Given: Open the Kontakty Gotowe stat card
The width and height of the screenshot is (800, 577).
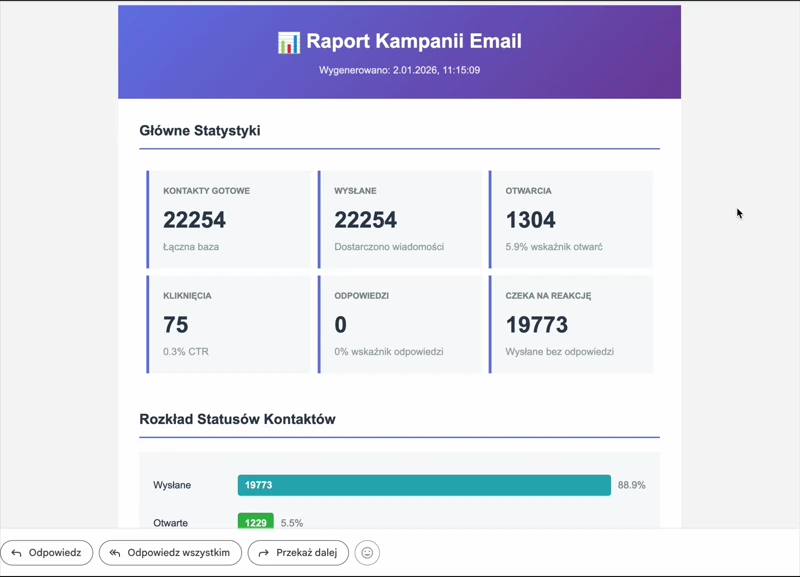Looking at the screenshot, I should 230,219.
